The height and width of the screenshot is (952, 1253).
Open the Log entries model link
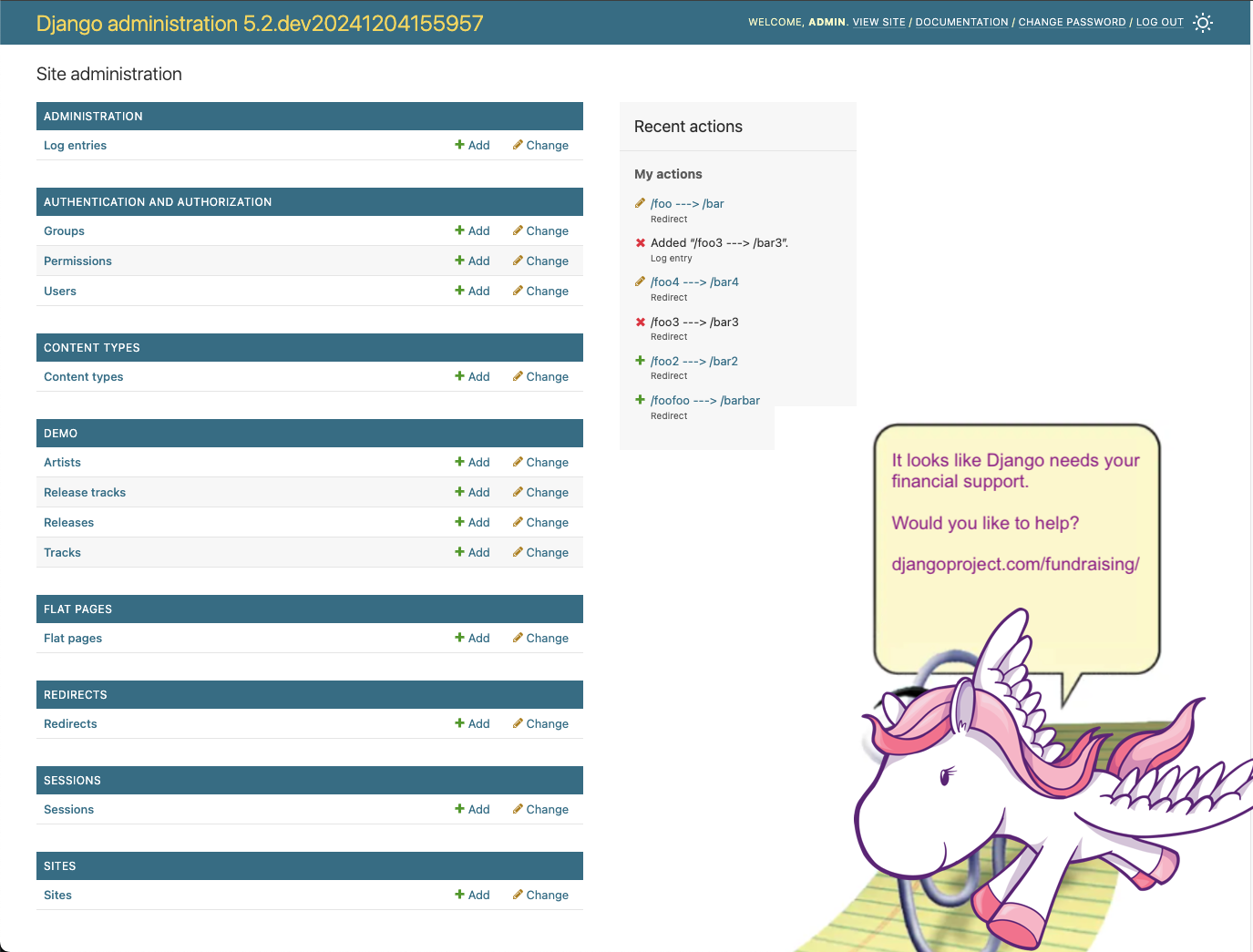[75, 146]
